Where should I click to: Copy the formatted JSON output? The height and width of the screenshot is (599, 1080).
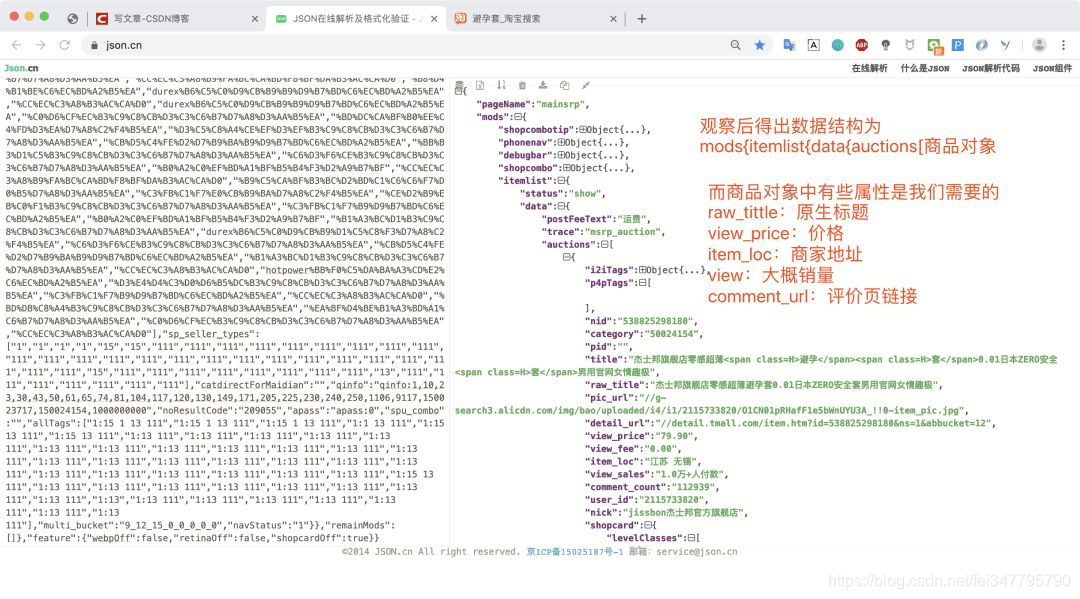[x=565, y=85]
